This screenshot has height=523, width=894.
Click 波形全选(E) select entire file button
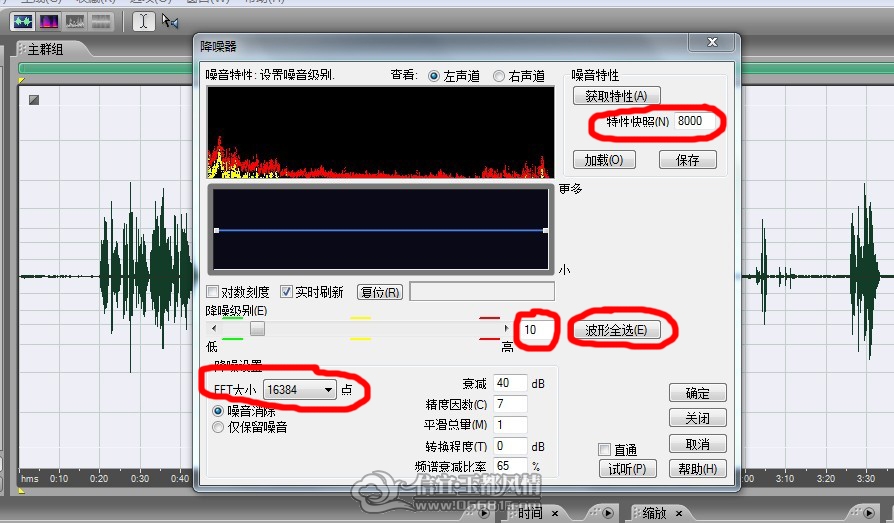coord(616,330)
